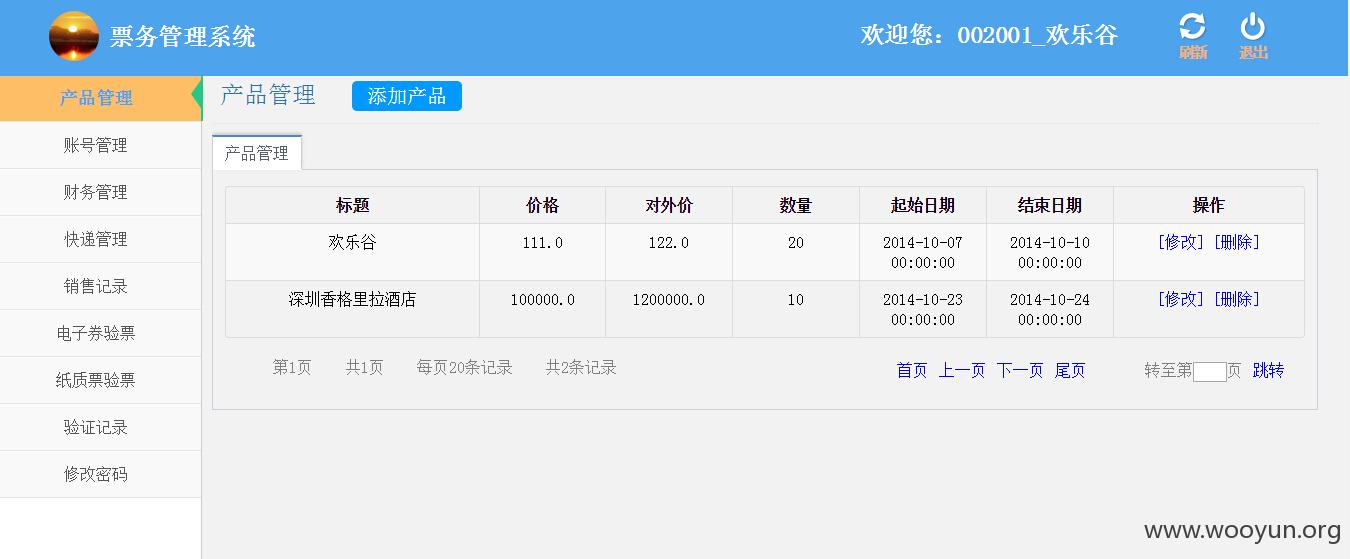Image resolution: width=1350 pixels, height=559 pixels.
Task: Click the 票务管理系统 title
Action: (183, 37)
